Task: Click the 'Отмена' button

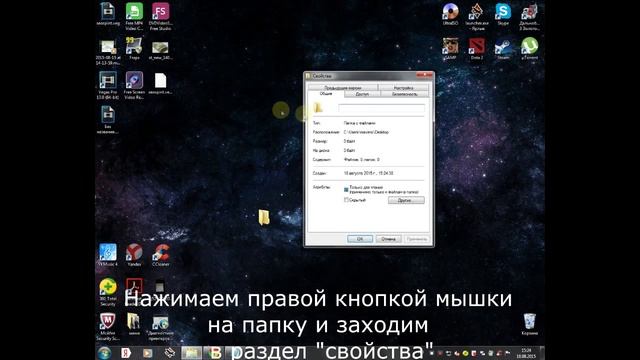Action: (x=388, y=239)
